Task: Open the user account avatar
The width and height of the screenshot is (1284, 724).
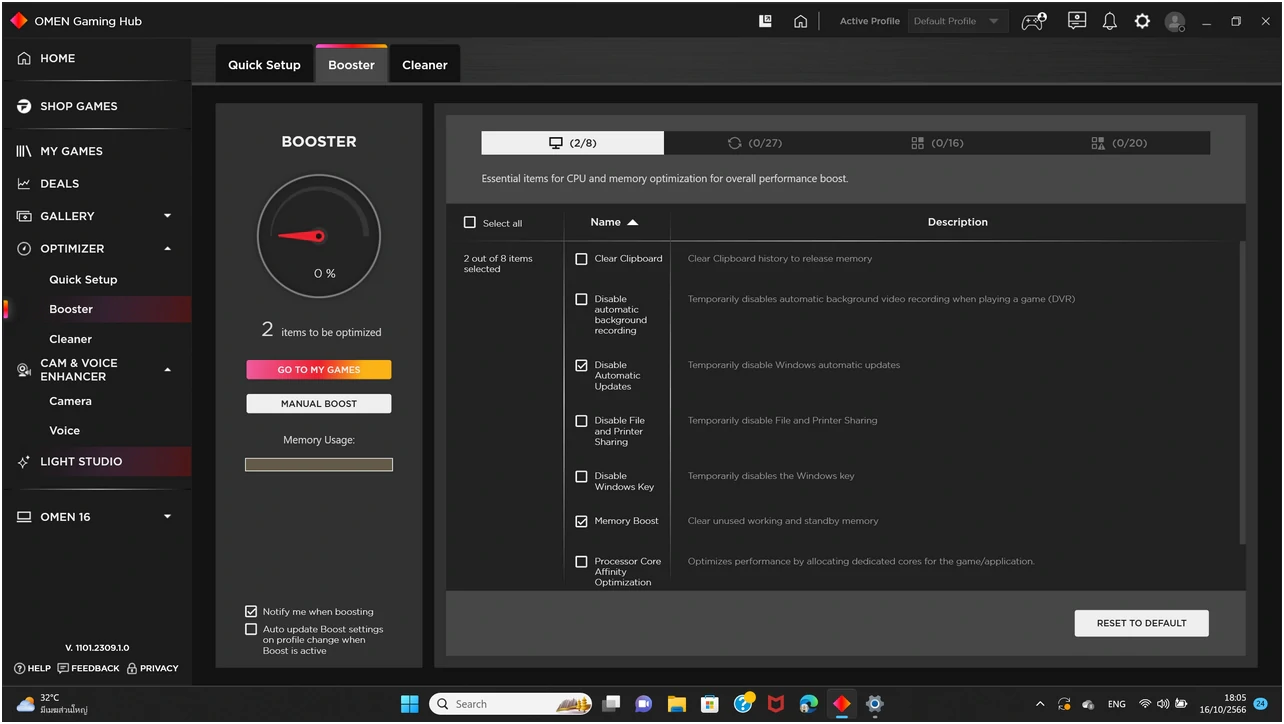Action: (1175, 21)
